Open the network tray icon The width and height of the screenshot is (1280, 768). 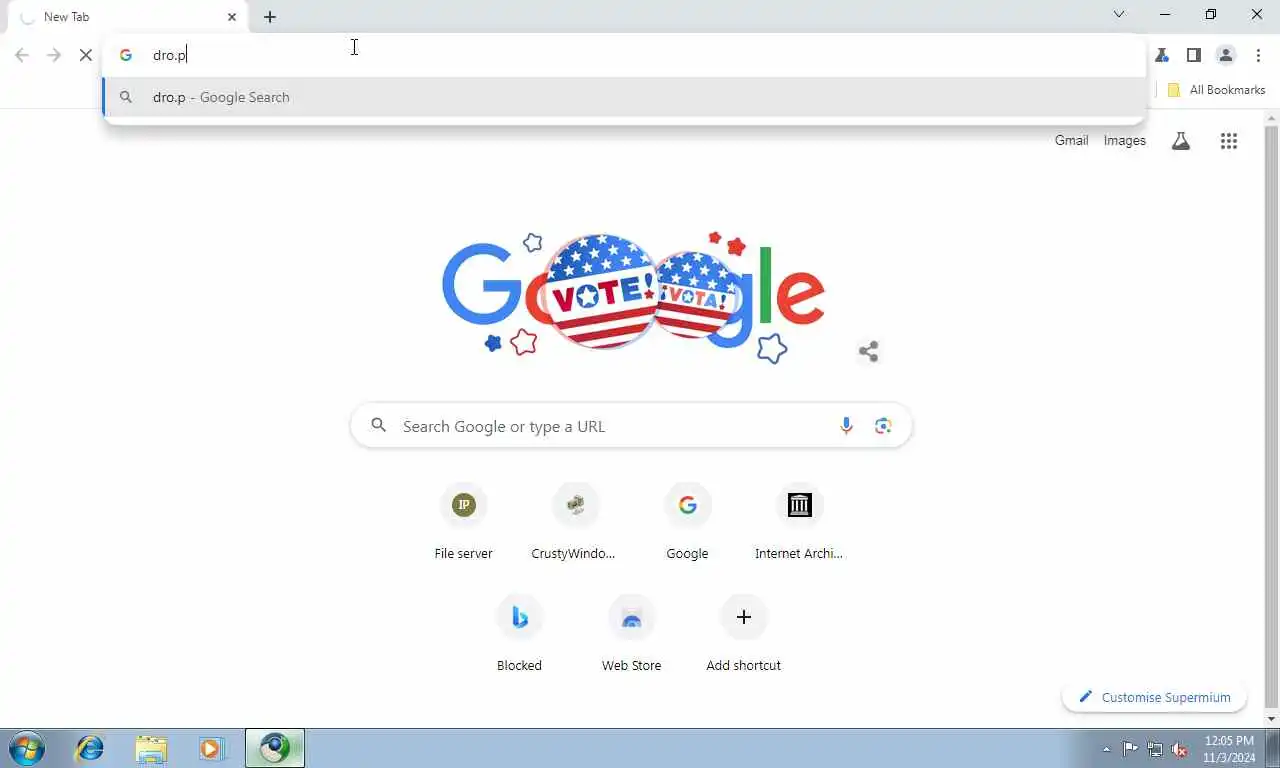click(1155, 749)
